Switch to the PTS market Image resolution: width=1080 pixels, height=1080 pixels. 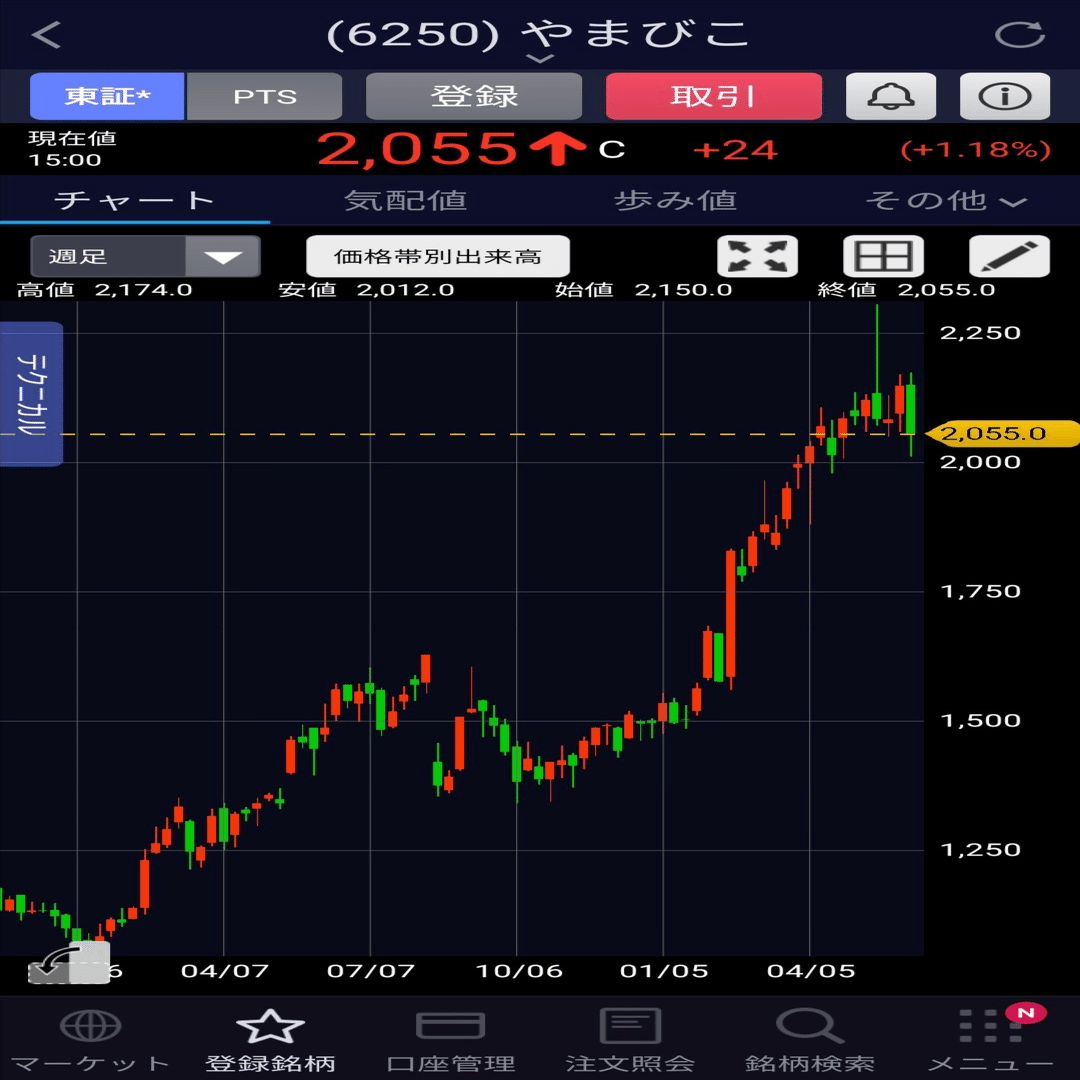pyautogui.click(x=264, y=96)
